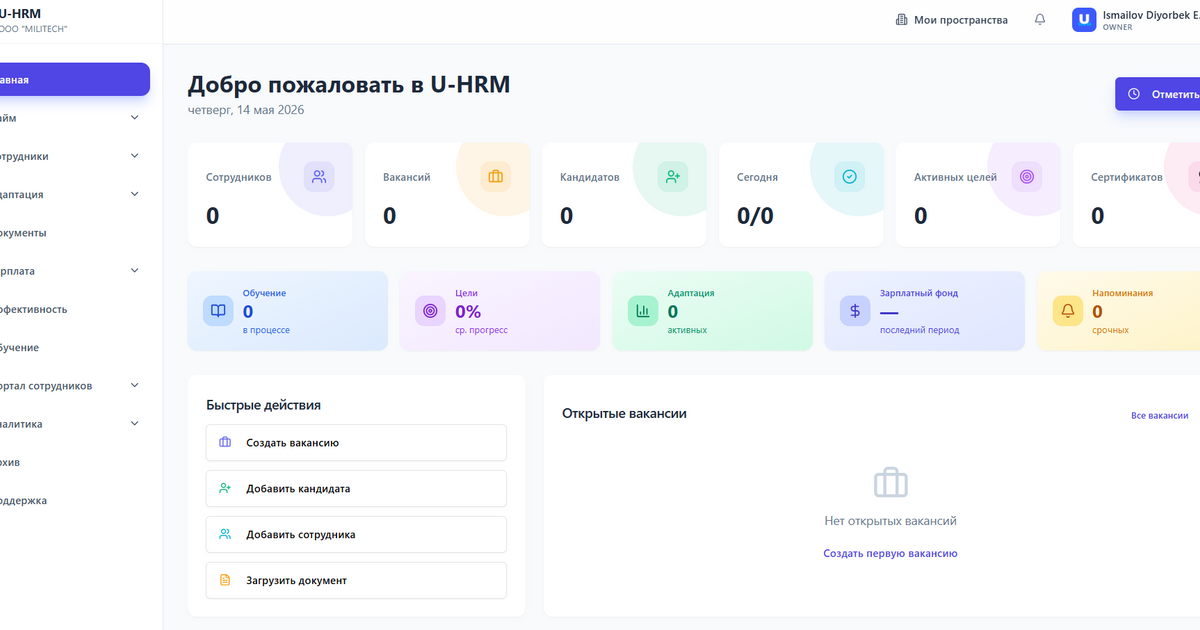Open the Ismailov Diyorbek user profile menu

click(1135, 20)
